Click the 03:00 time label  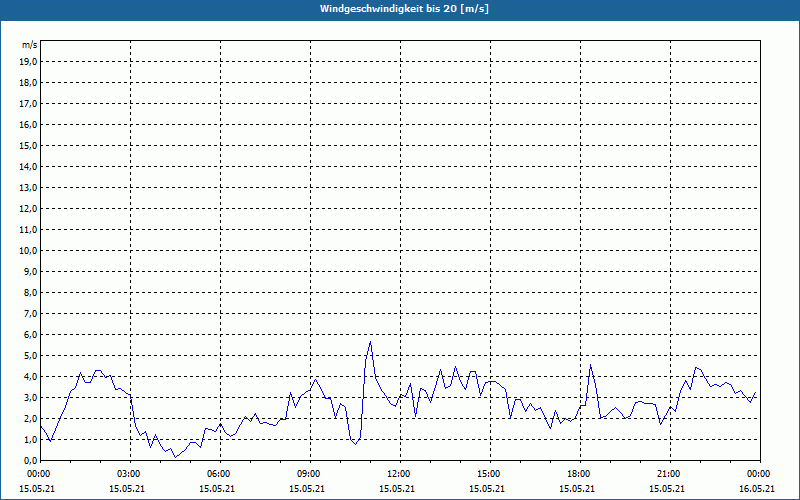tap(130, 474)
